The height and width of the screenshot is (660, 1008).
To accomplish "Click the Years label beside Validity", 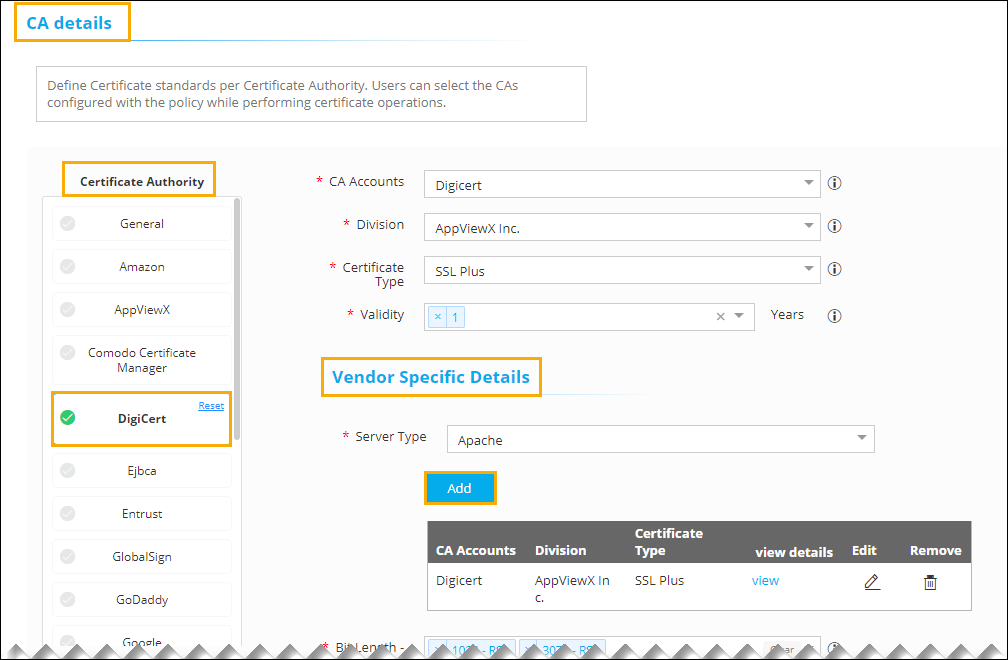I will (787, 315).
